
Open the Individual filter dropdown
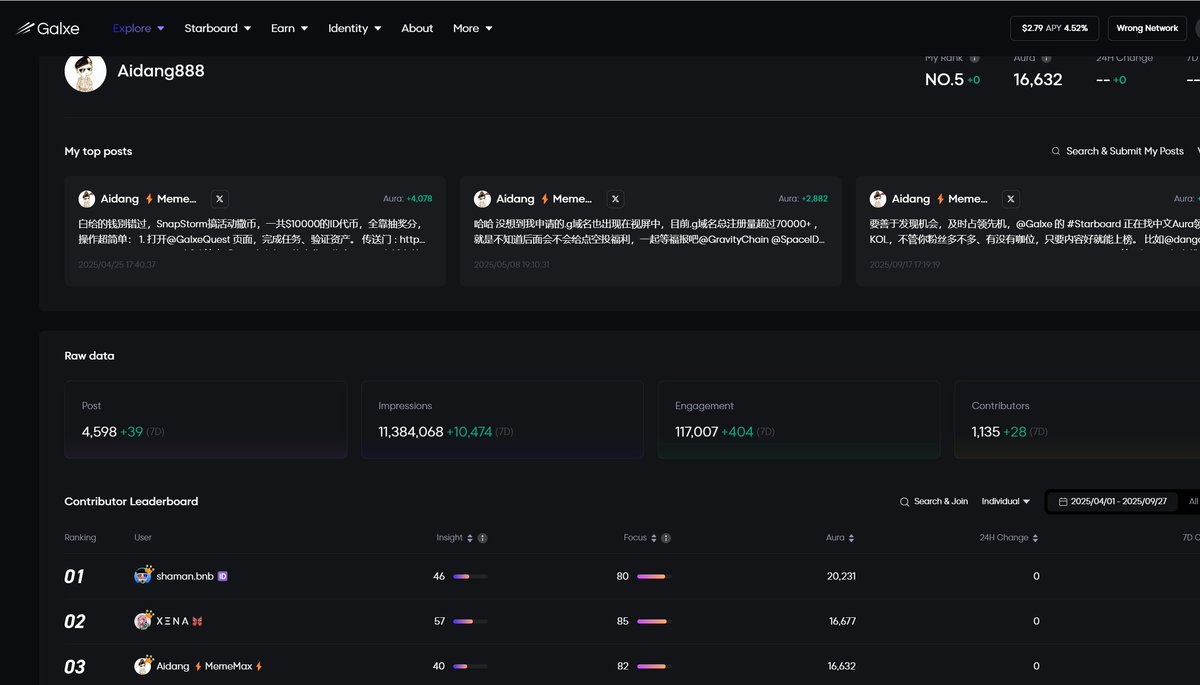click(1005, 501)
